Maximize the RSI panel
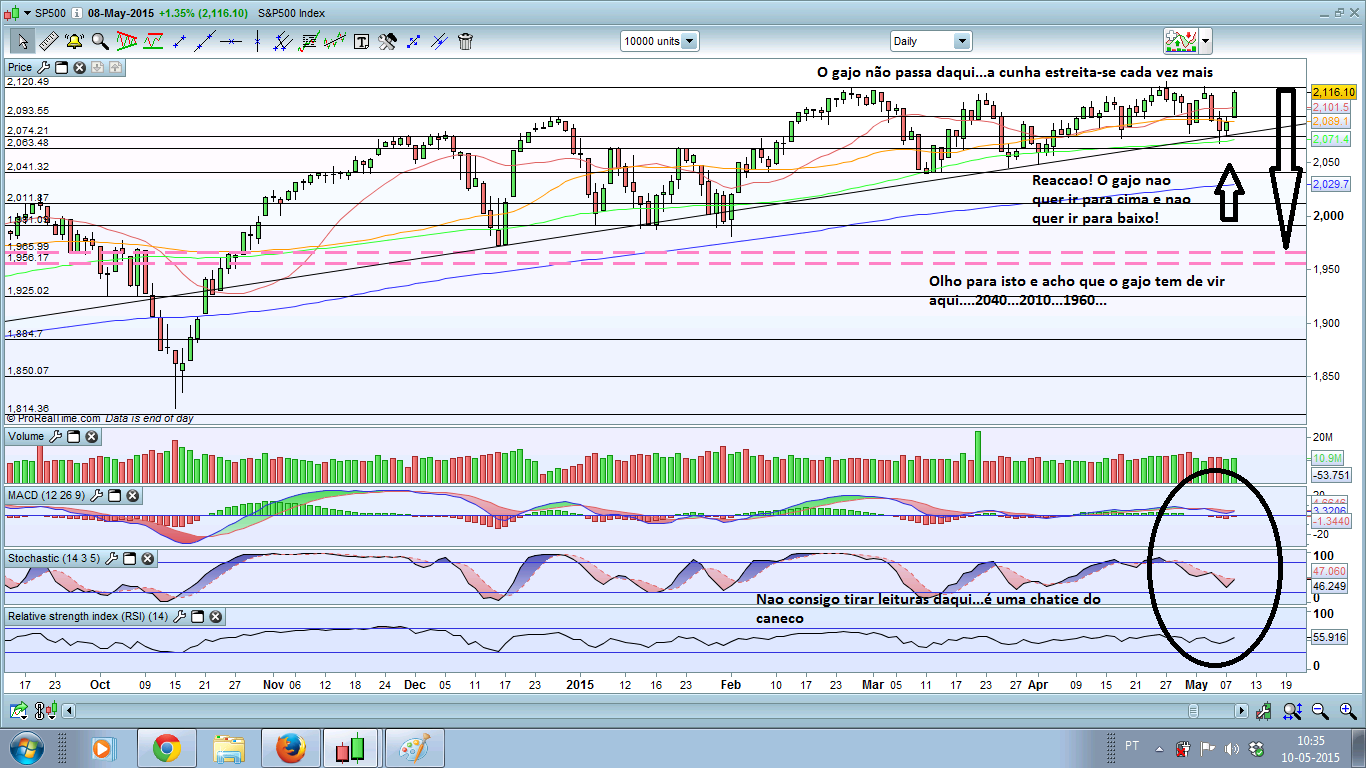 pos(197,616)
